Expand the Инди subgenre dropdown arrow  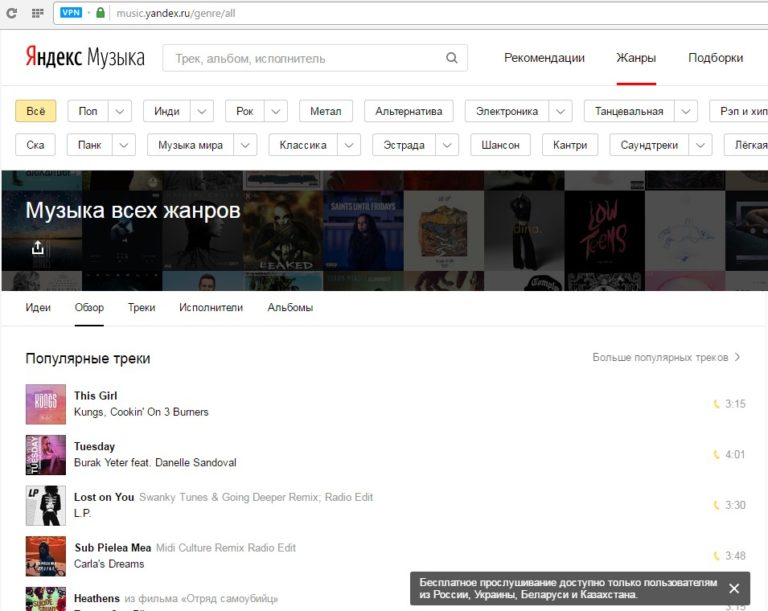point(202,111)
